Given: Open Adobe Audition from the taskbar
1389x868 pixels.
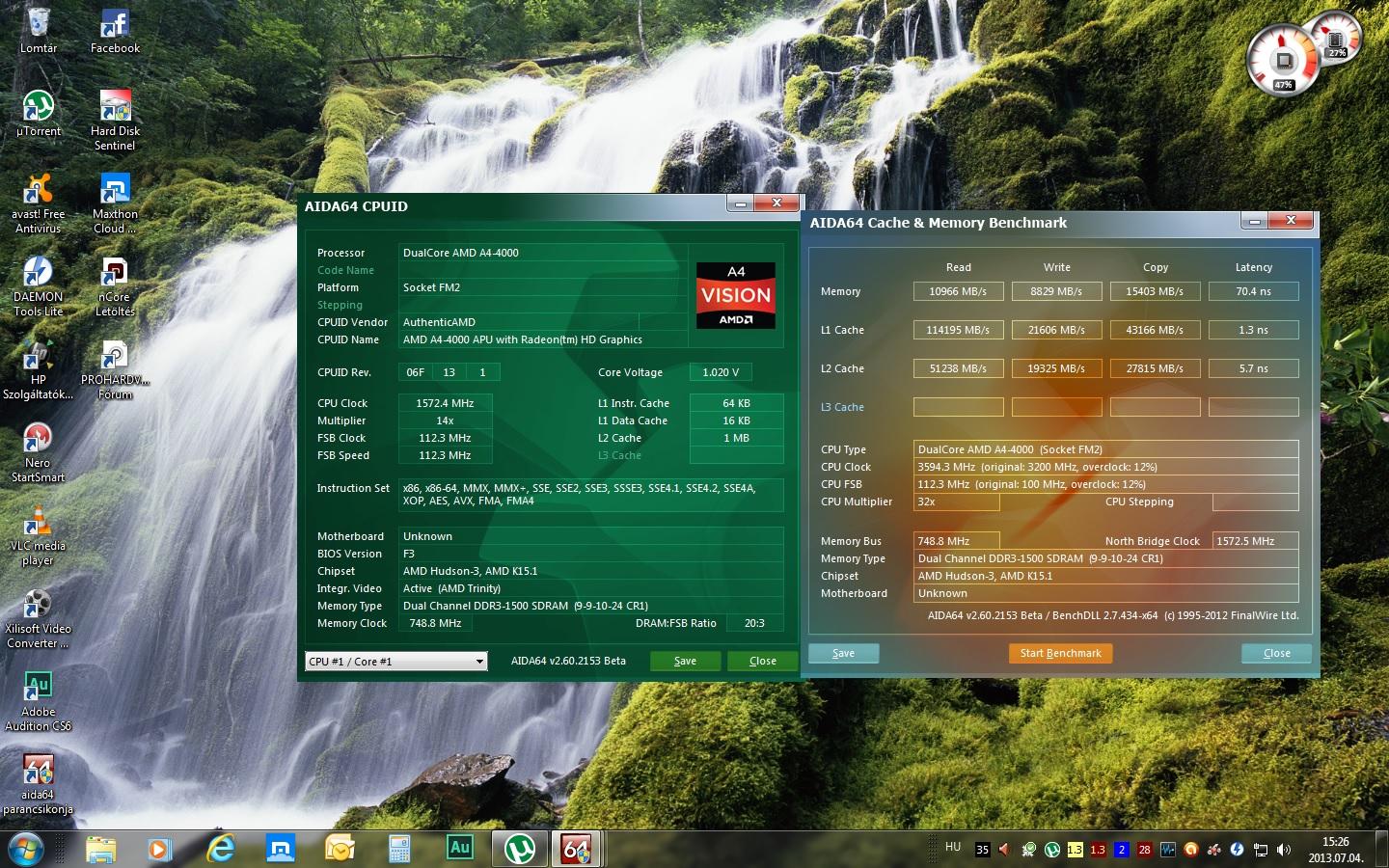Looking at the screenshot, I should [x=460, y=848].
